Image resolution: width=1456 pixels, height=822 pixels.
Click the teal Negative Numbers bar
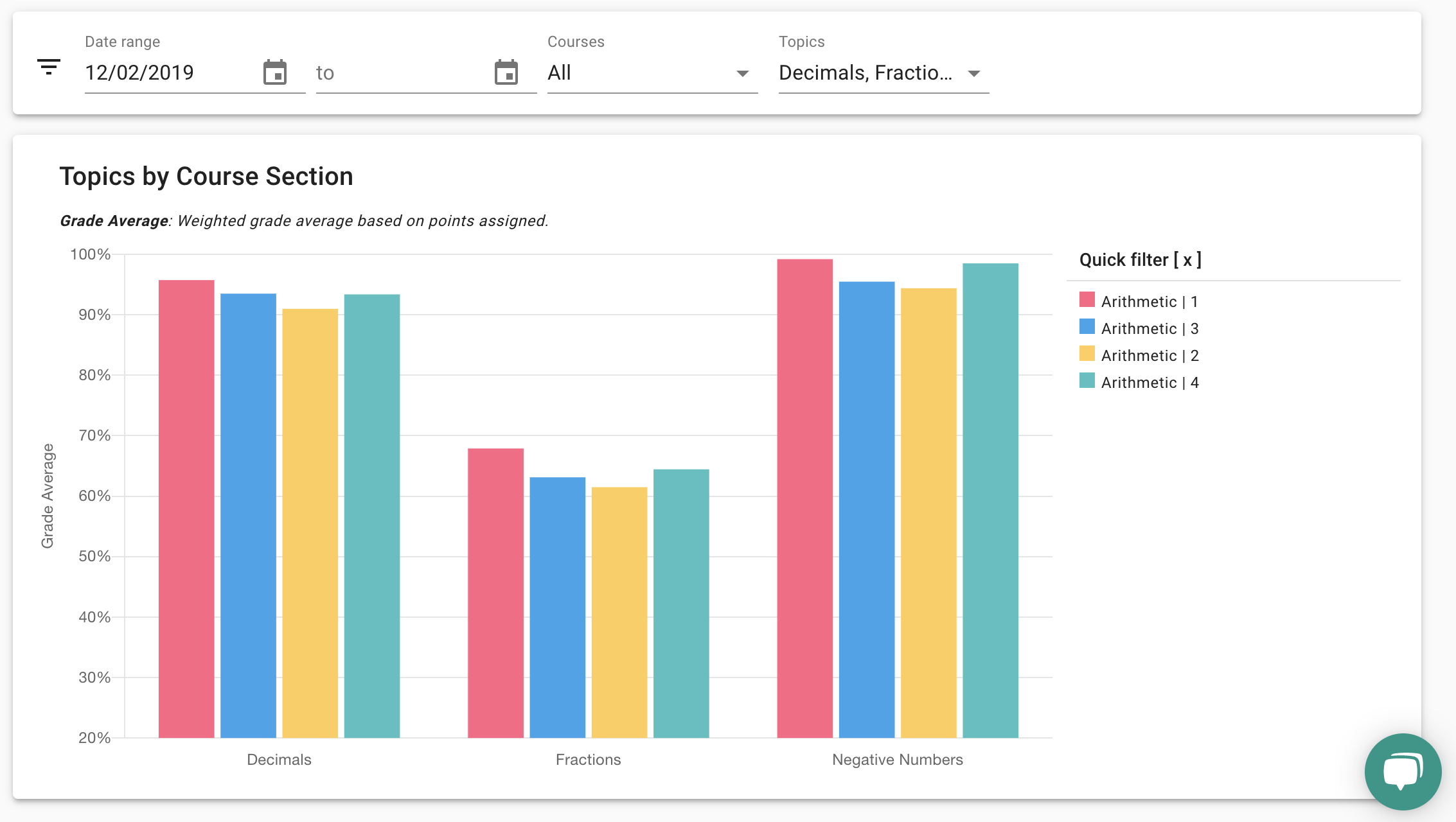click(990, 501)
